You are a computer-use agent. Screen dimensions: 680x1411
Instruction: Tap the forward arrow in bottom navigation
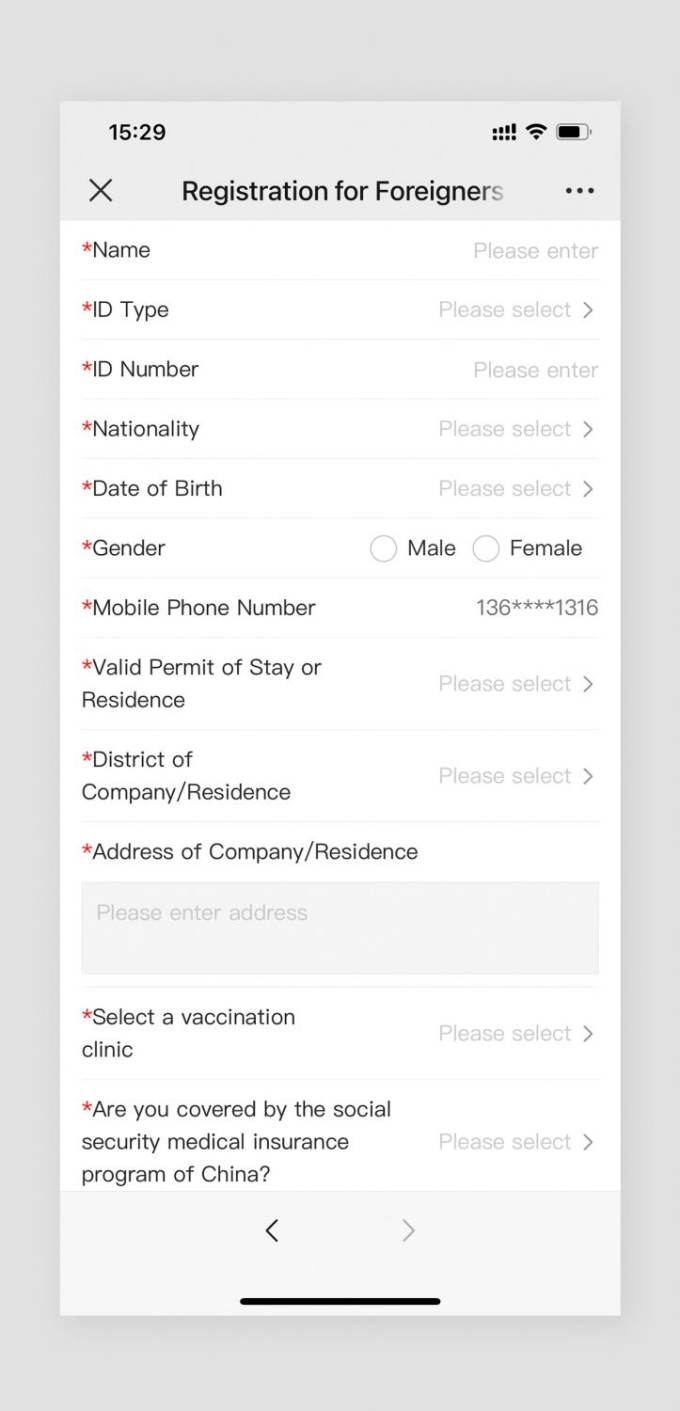click(x=408, y=1231)
